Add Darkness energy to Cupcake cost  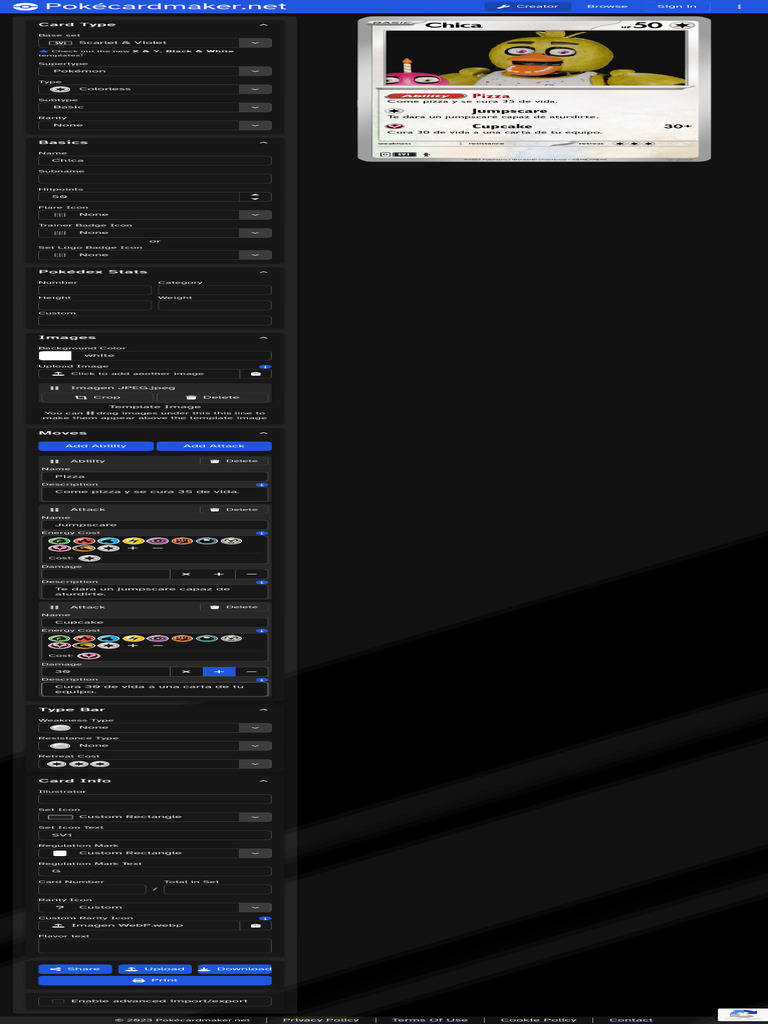(206, 639)
